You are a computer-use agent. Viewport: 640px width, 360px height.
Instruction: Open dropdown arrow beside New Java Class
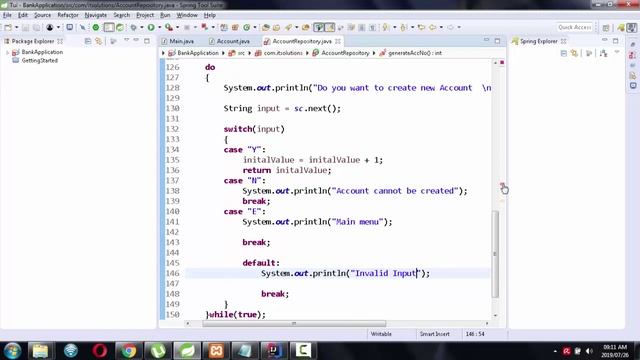[255, 27]
